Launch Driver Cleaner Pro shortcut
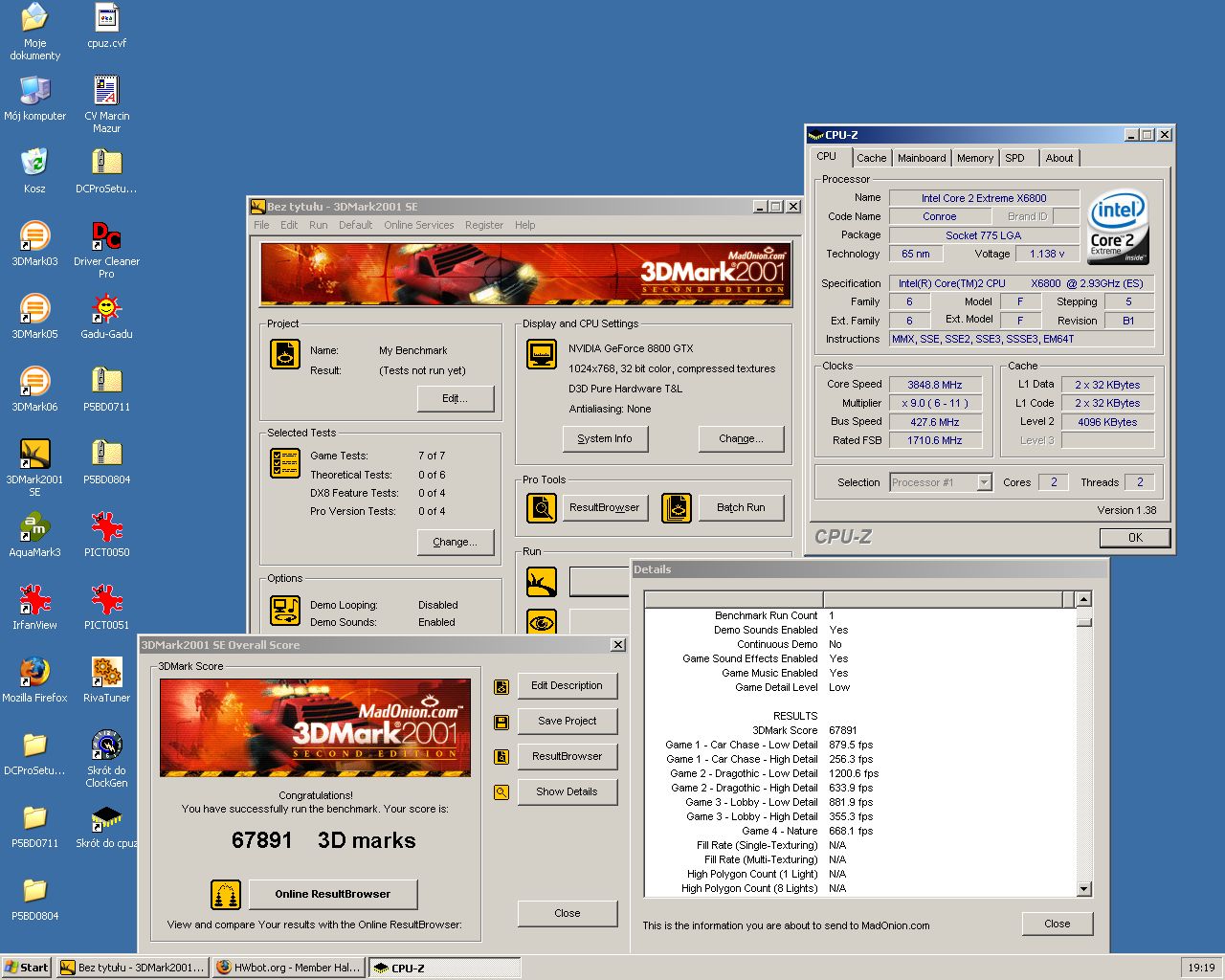1225x980 pixels. pyautogui.click(x=106, y=249)
